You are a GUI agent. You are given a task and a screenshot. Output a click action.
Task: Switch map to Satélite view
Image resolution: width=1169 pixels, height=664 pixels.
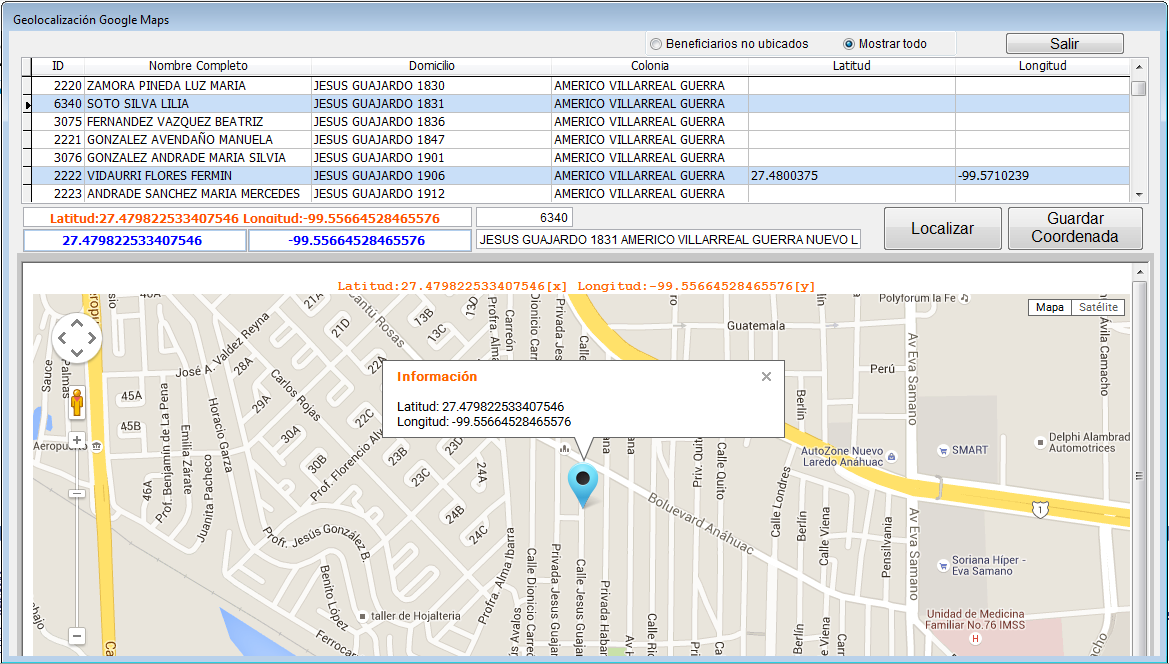[x=1097, y=307]
